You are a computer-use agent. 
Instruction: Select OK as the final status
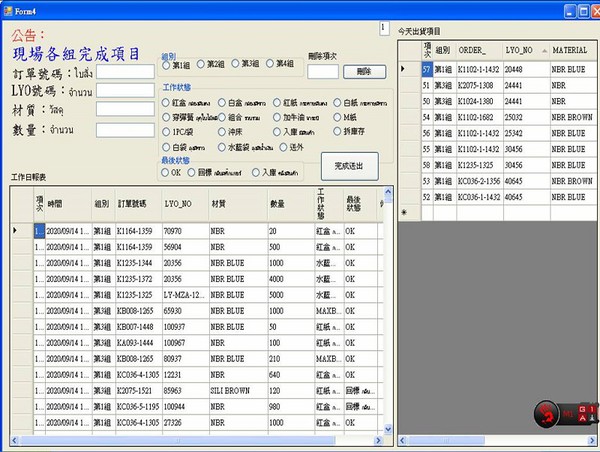(x=166, y=172)
